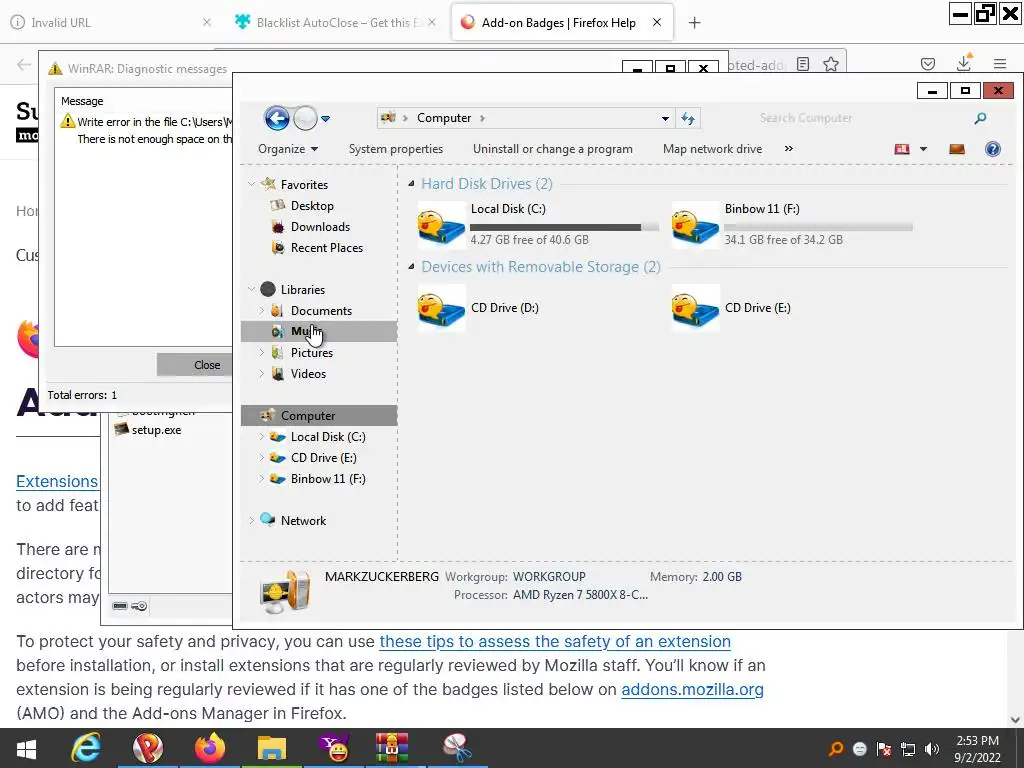
Task: Toggle Firefox reader view icon
Action: tap(803, 64)
